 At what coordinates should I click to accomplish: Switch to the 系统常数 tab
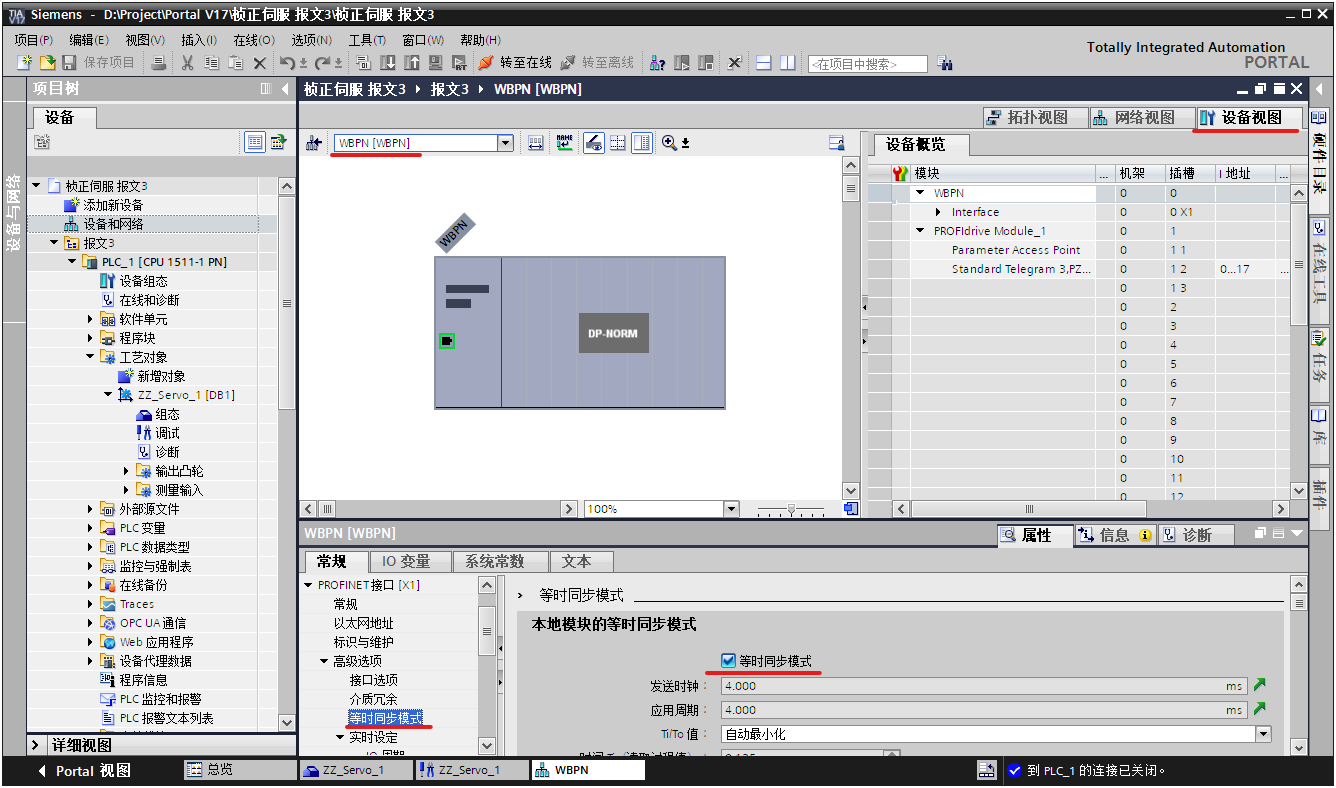pyautogui.click(x=502, y=562)
